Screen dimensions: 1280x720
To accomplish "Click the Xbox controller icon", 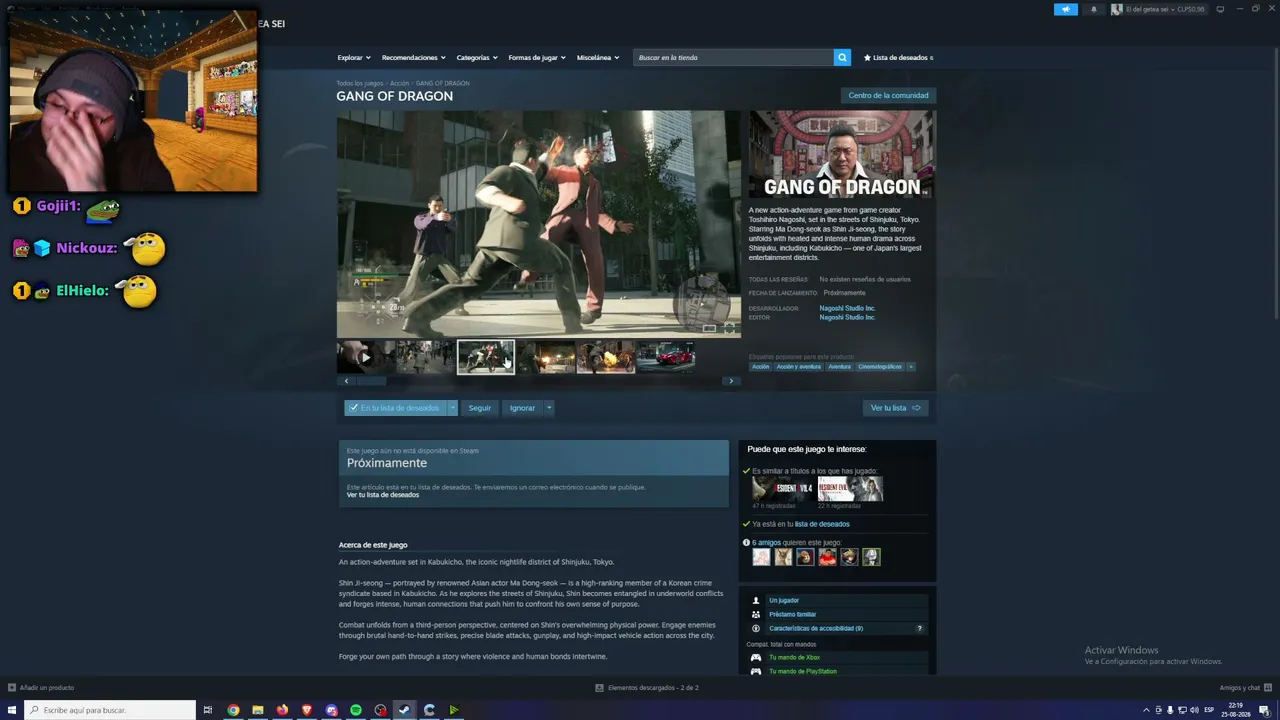I will pyautogui.click(x=756, y=657).
